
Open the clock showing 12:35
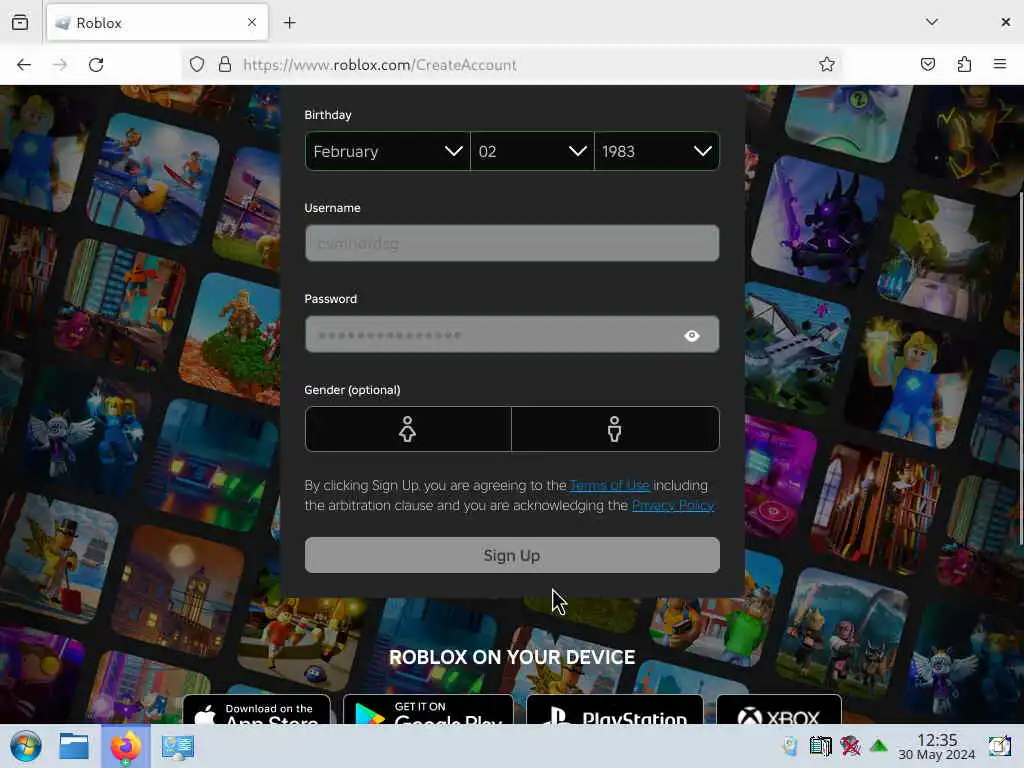pyautogui.click(x=936, y=746)
